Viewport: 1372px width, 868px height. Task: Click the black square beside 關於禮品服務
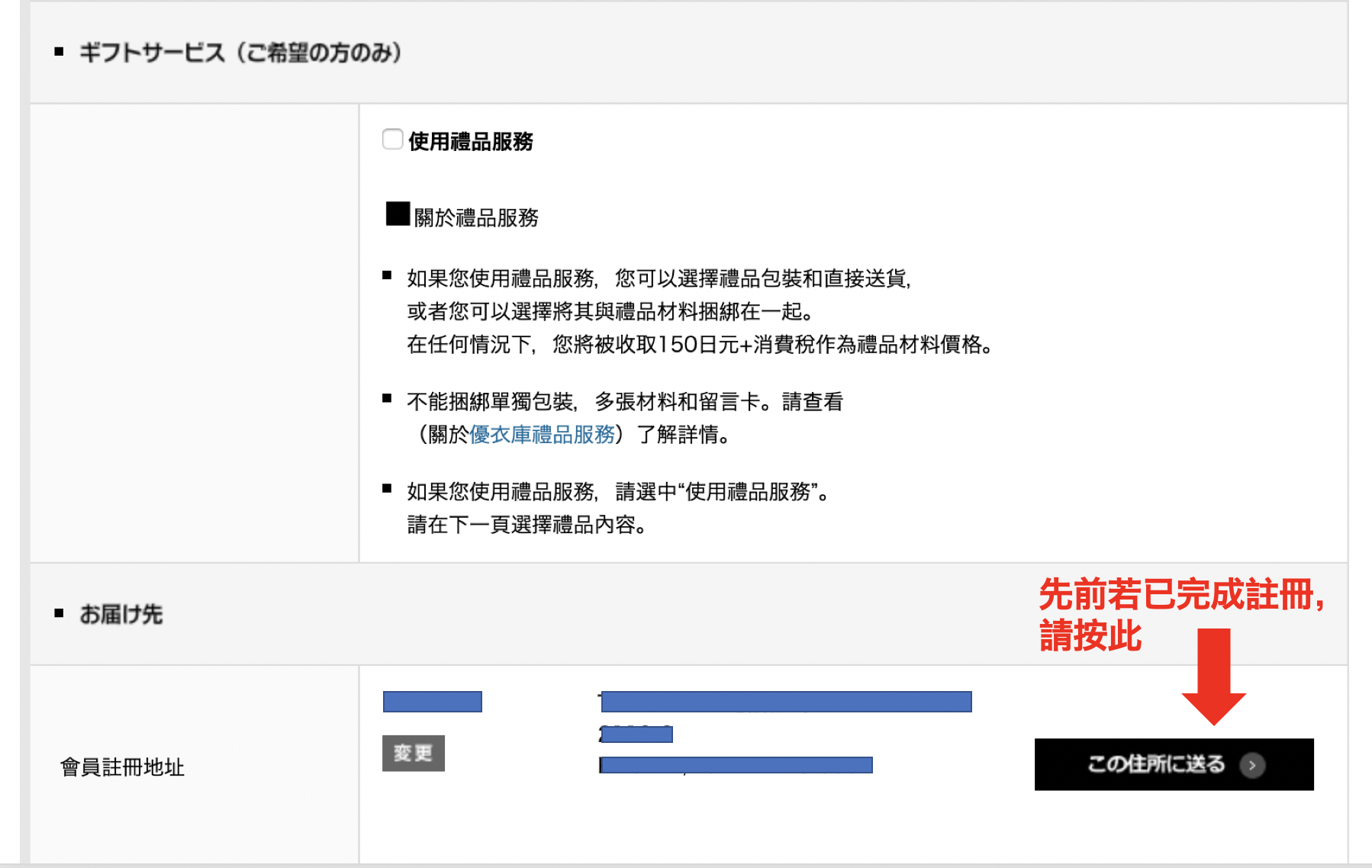(x=398, y=214)
